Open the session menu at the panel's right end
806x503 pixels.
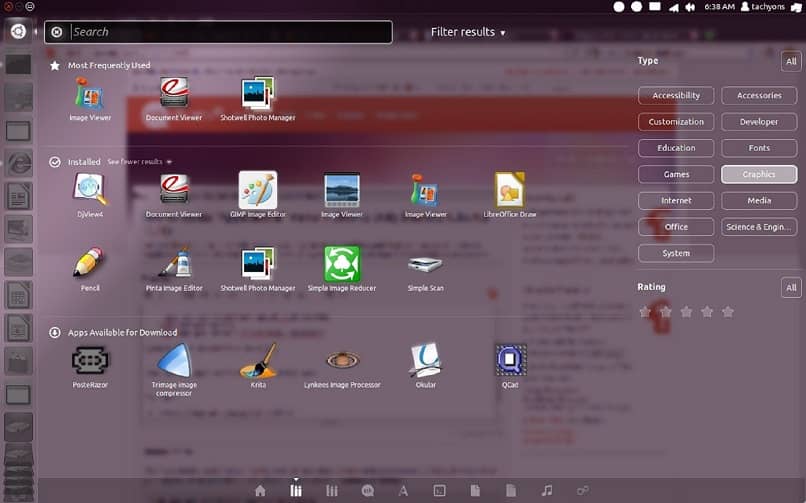796,7
